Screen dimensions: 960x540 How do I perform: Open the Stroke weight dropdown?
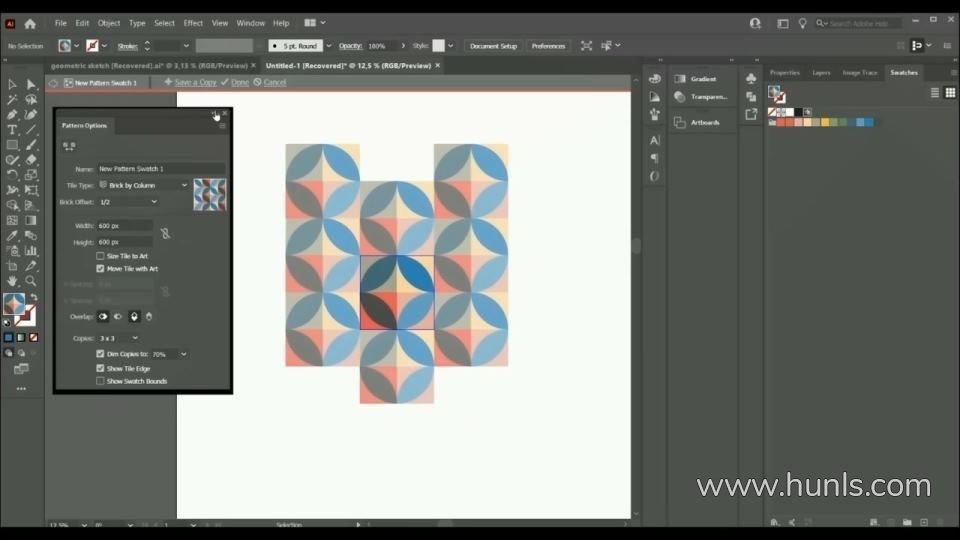(186, 46)
